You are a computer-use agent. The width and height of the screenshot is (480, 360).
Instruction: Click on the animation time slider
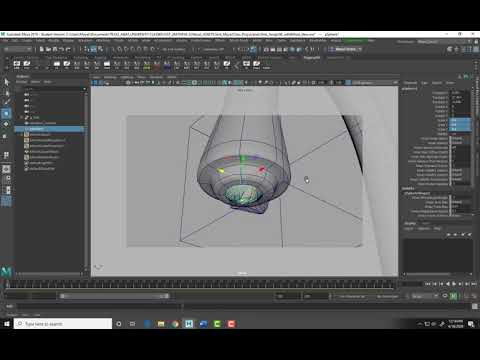click(x=200, y=284)
